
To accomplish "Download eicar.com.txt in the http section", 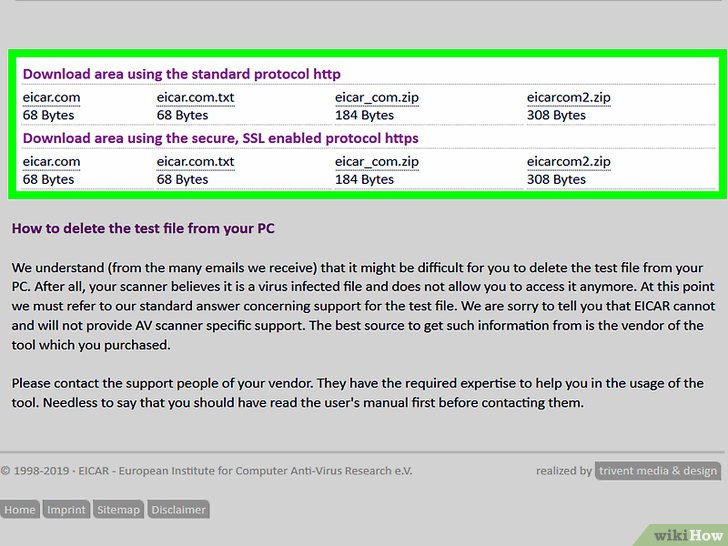I will (195, 98).
